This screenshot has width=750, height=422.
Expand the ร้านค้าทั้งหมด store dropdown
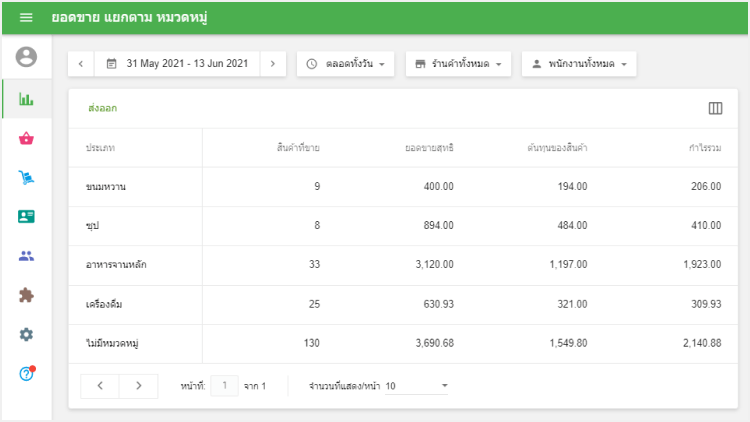(x=459, y=64)
